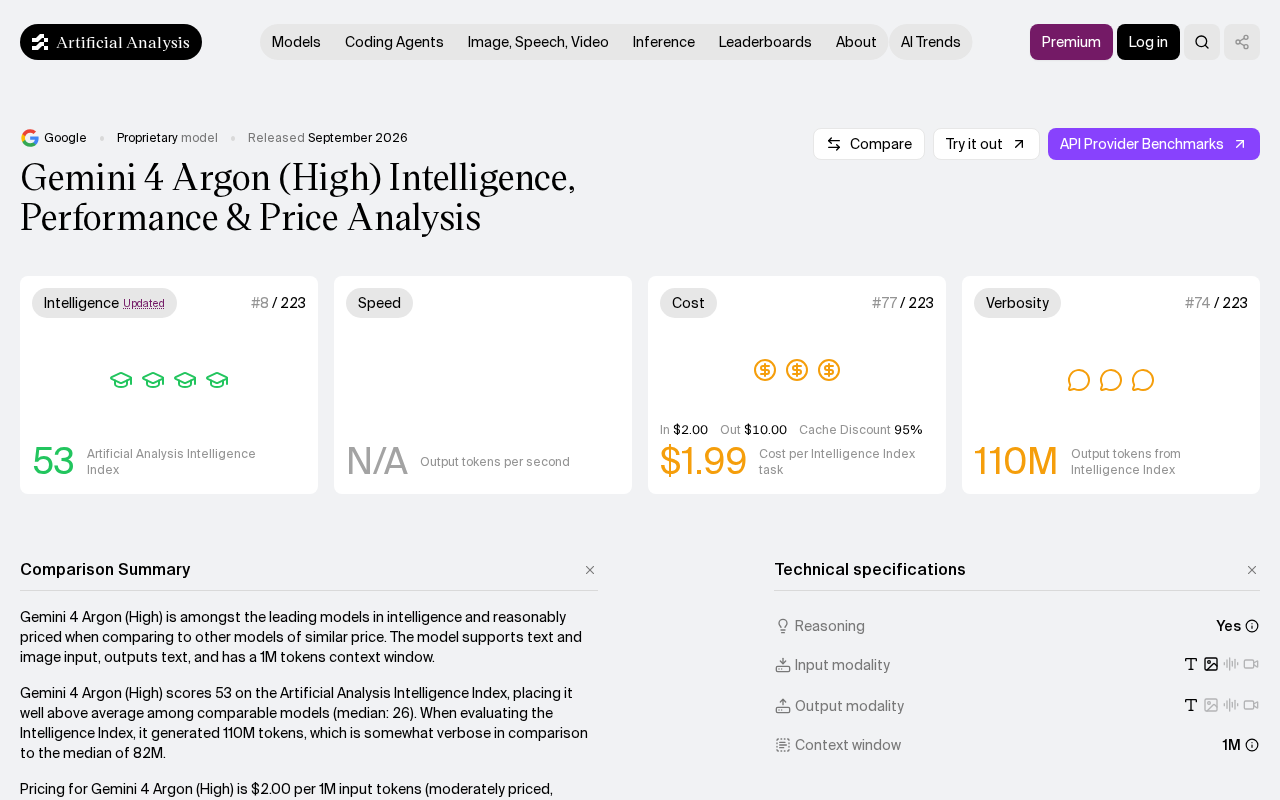Click video icon in Output modality row
The image size is (1280, 800).
pos(1251,705)
